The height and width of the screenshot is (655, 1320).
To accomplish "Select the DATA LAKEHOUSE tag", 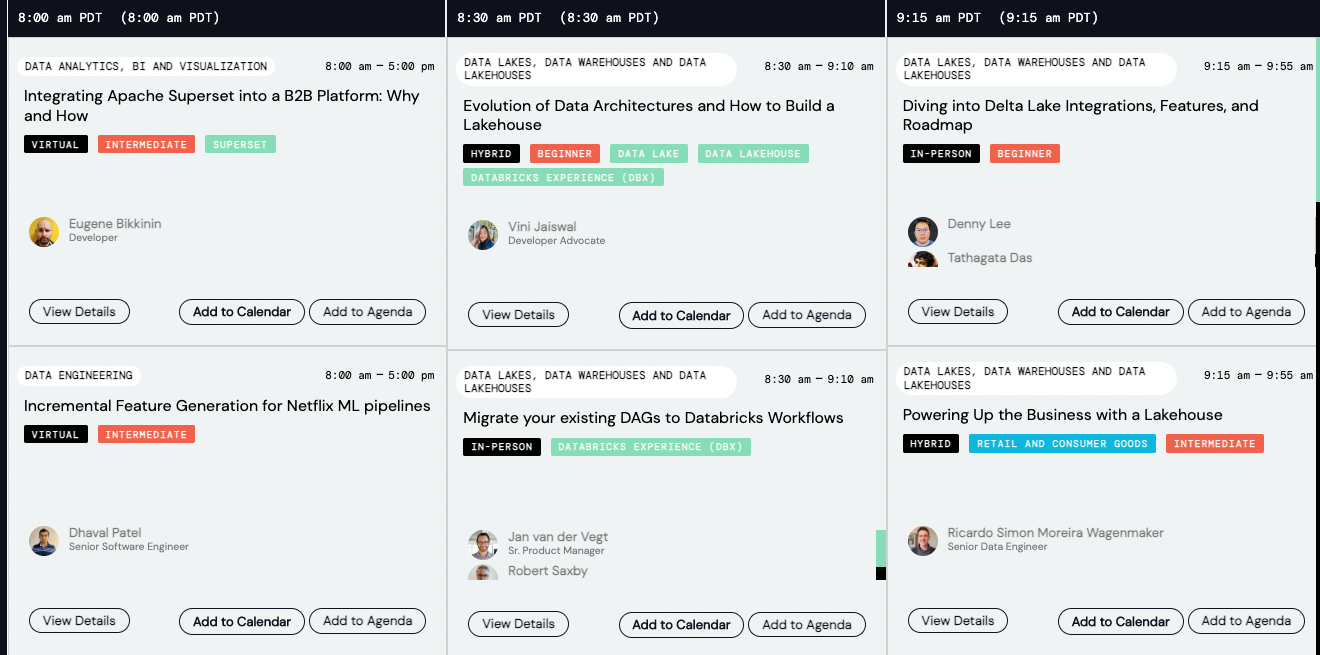I will click(x=752, y=154).
